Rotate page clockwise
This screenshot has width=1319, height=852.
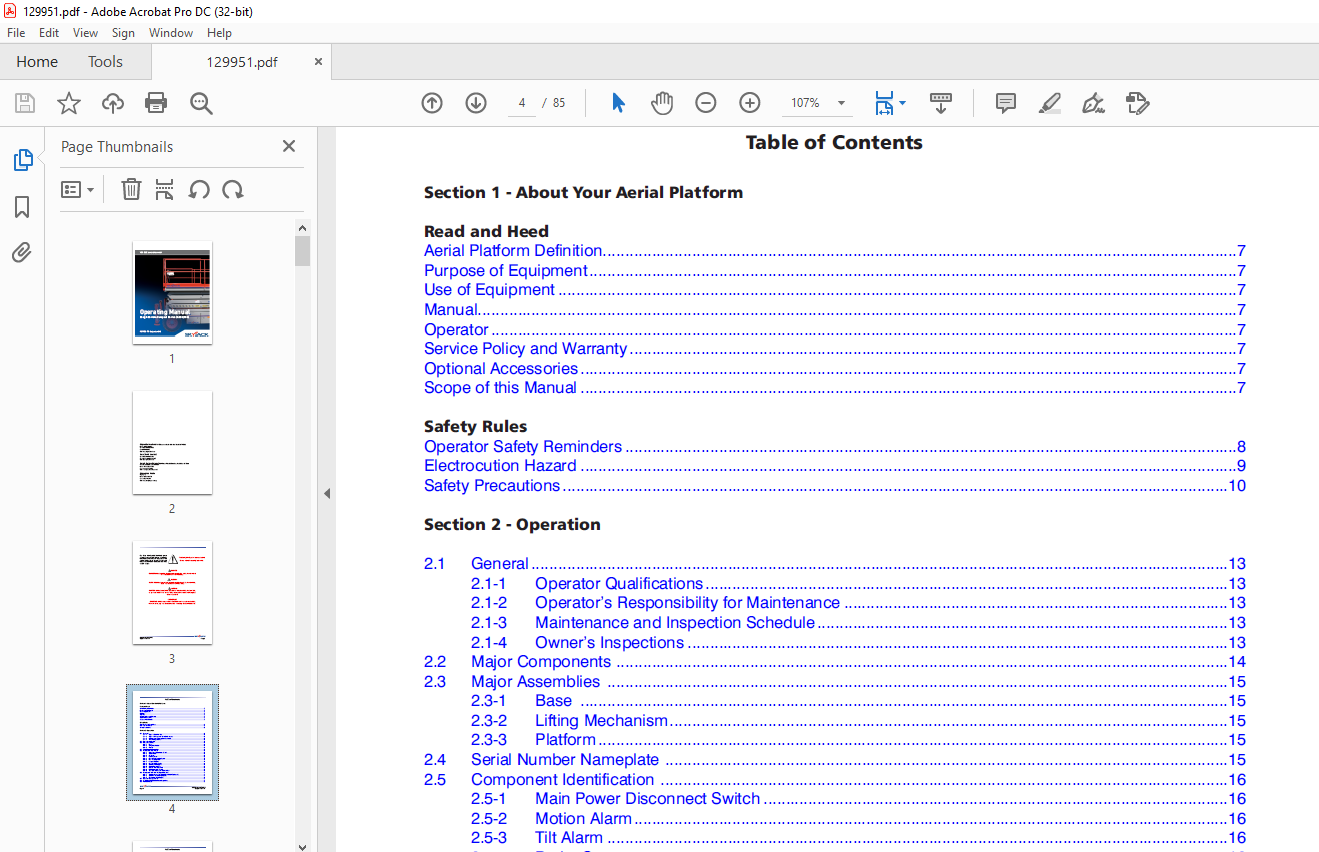coord(233,189)
